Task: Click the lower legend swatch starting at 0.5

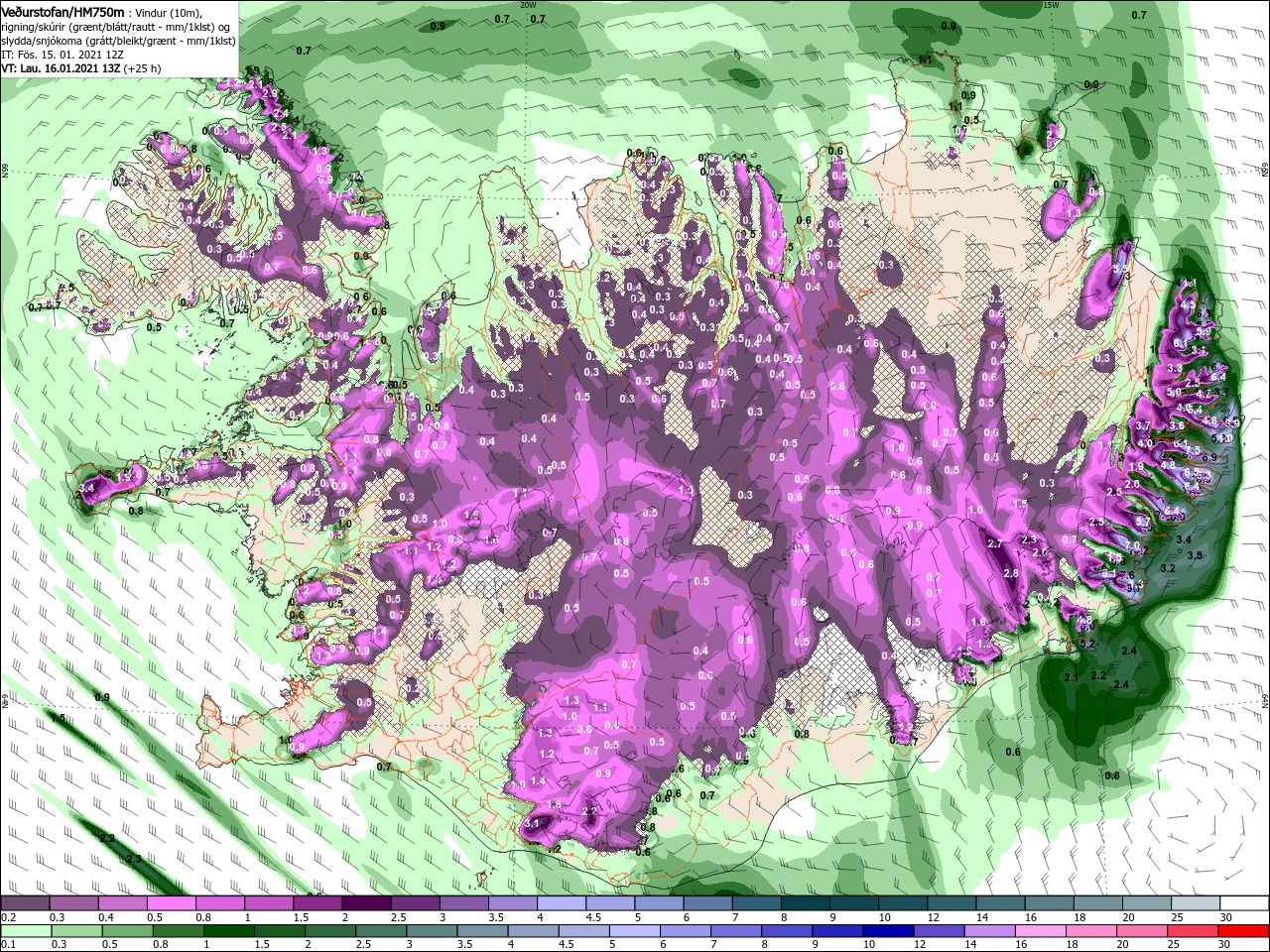Action: tap(127, 932)
